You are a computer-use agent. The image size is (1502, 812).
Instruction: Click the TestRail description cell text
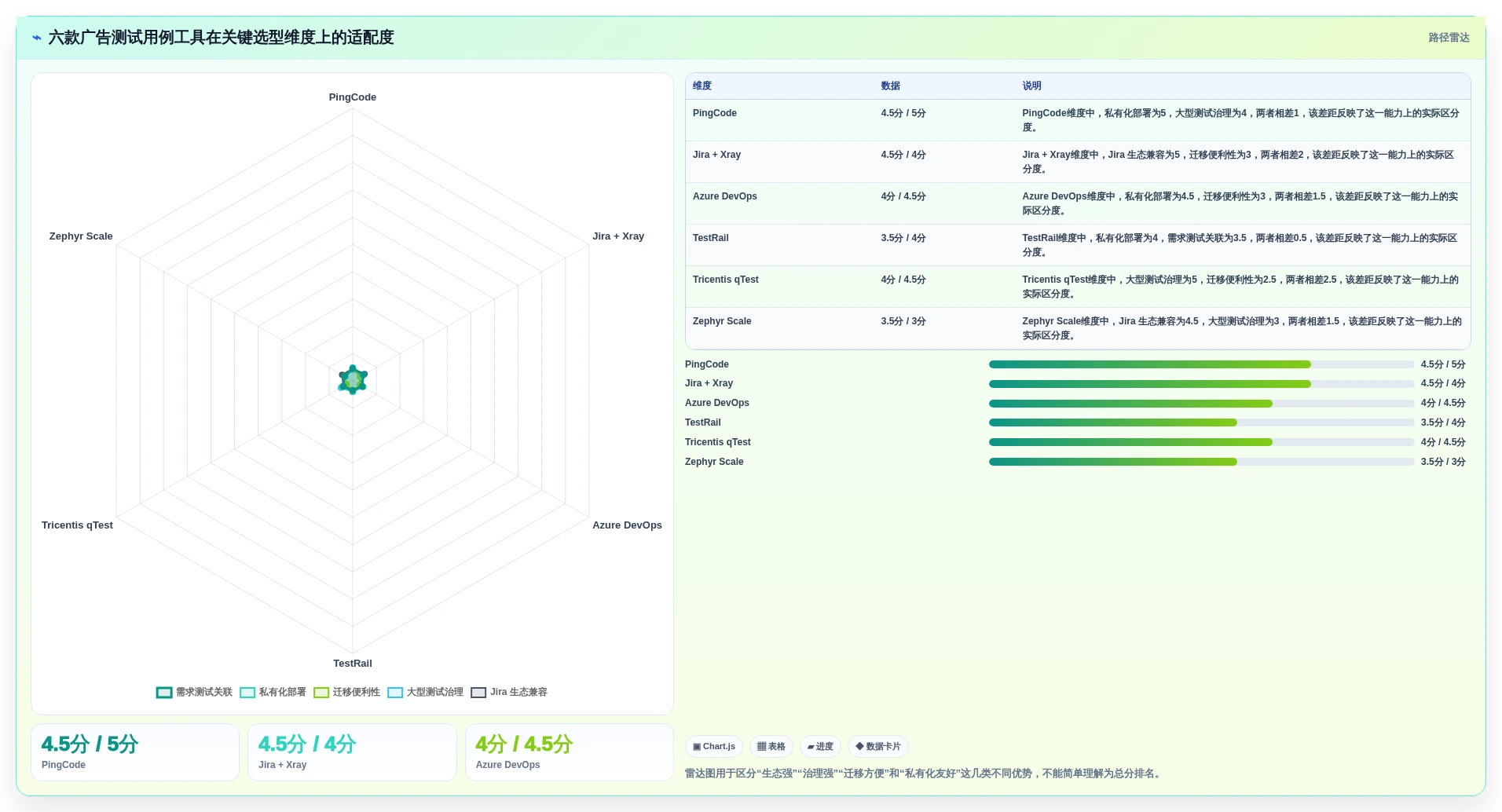tap(1241, 245)
